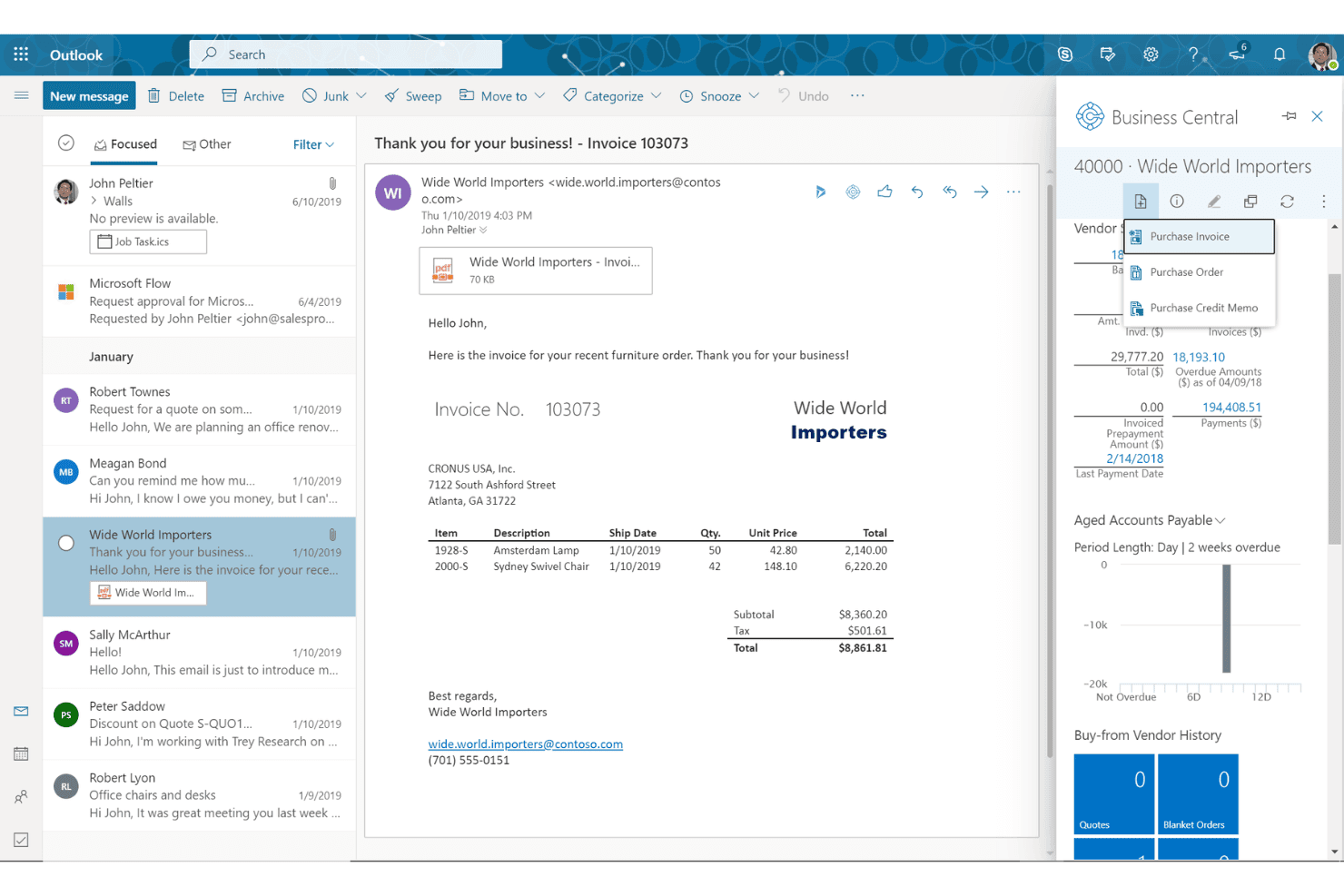
Task: Open the Tasks module in left rail
Action: [21, 840]
